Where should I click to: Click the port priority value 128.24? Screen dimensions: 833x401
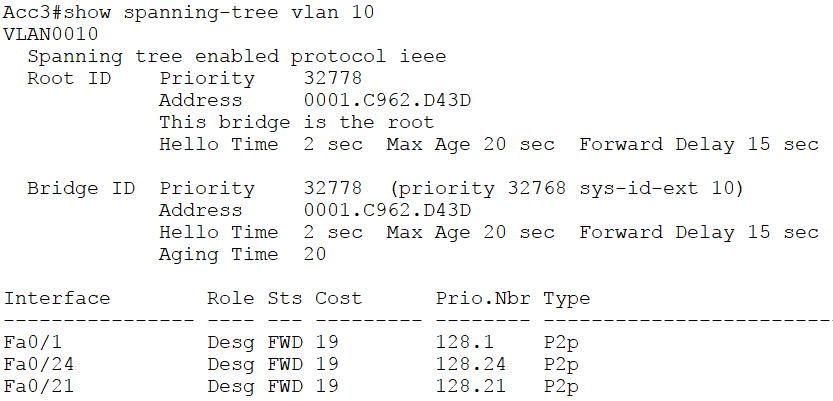(x=471, y=364)
